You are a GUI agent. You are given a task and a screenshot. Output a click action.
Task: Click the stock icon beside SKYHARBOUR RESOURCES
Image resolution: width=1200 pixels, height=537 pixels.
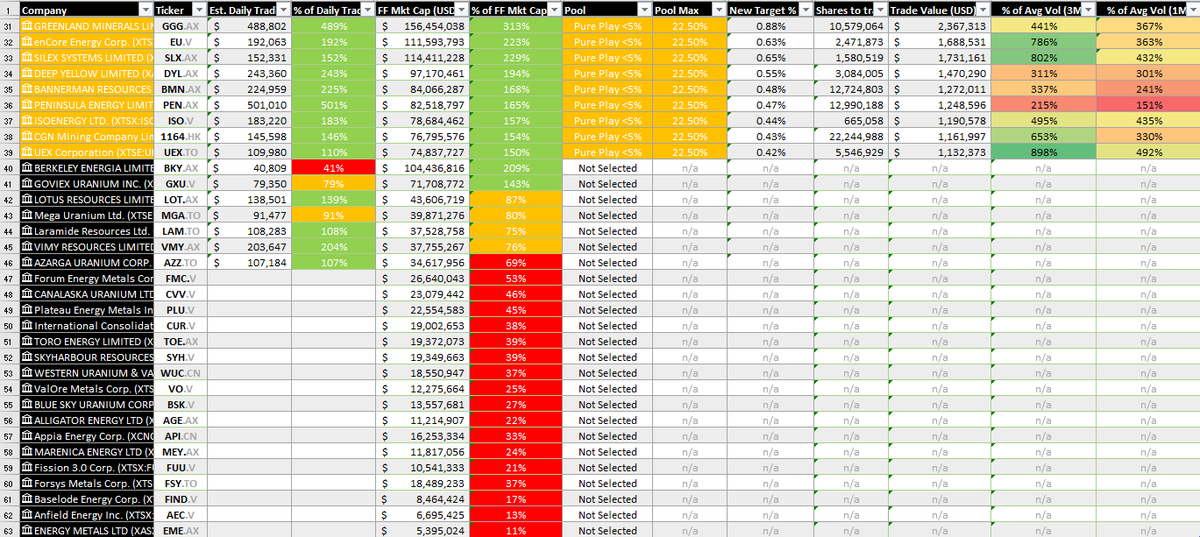[x=26, y=358]
